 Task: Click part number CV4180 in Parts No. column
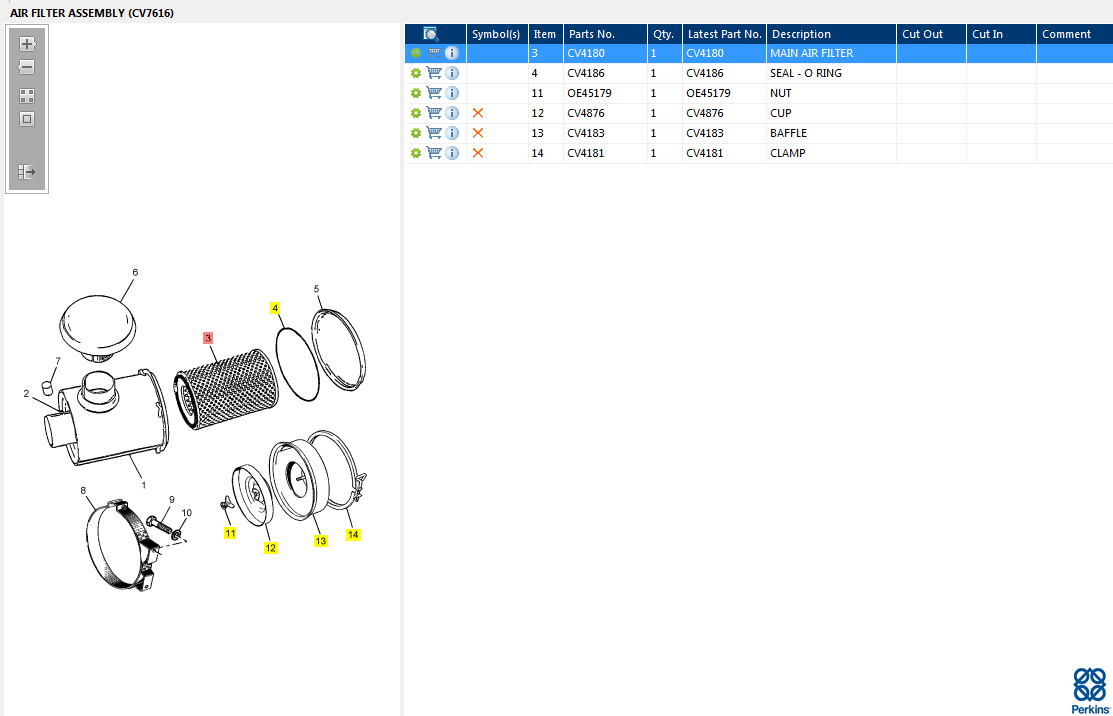point(586,53)
